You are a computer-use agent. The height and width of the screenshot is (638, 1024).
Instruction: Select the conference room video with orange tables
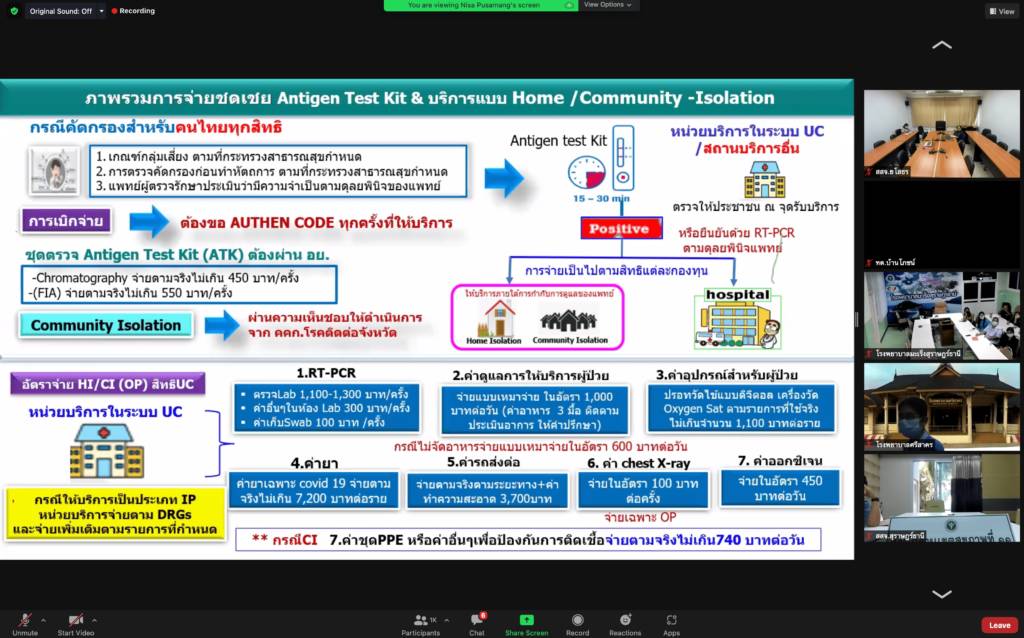click(941, 133)
